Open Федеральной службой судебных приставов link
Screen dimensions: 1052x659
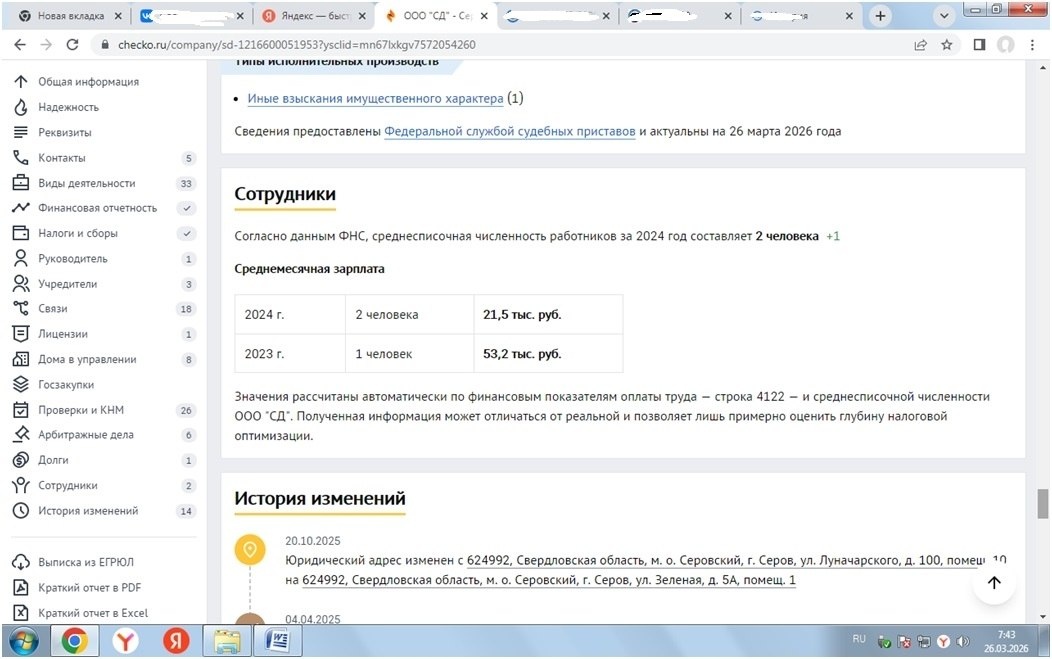pyautogui.click(x=510, y=132)
